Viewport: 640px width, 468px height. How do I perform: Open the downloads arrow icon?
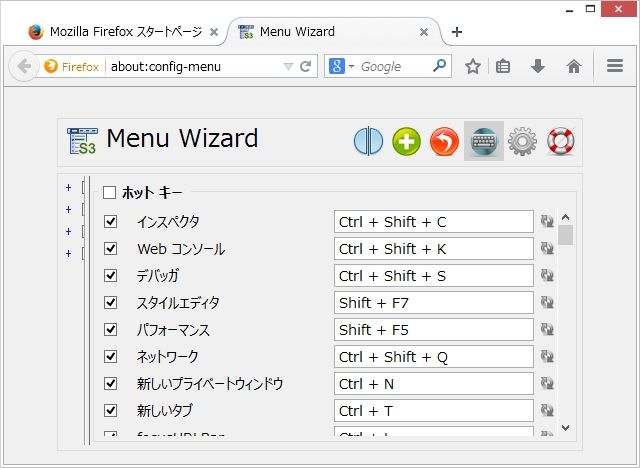click(x=538, y=66)
